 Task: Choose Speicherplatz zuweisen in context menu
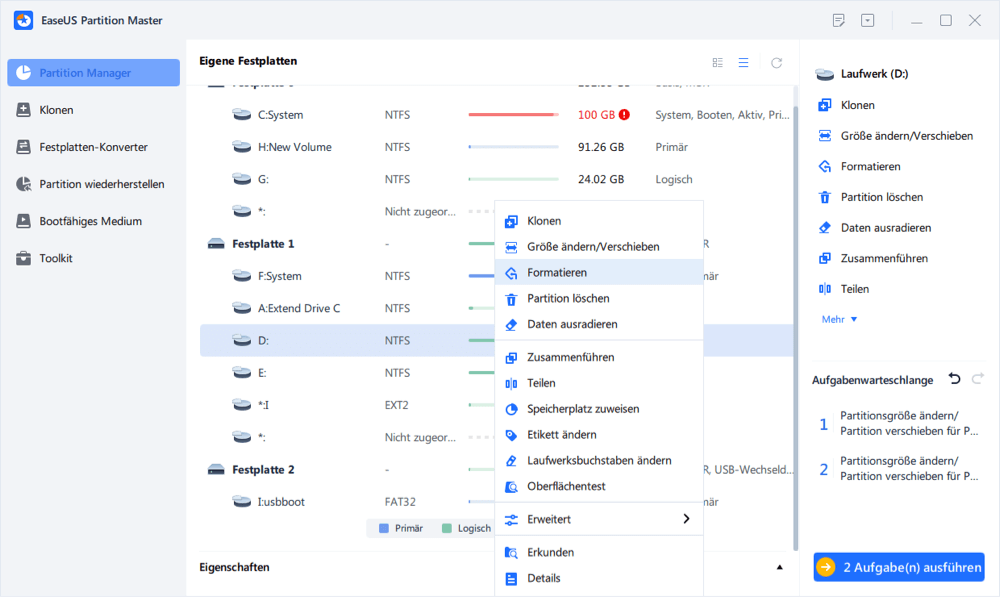pyautogui.click(x=599, y=409)
